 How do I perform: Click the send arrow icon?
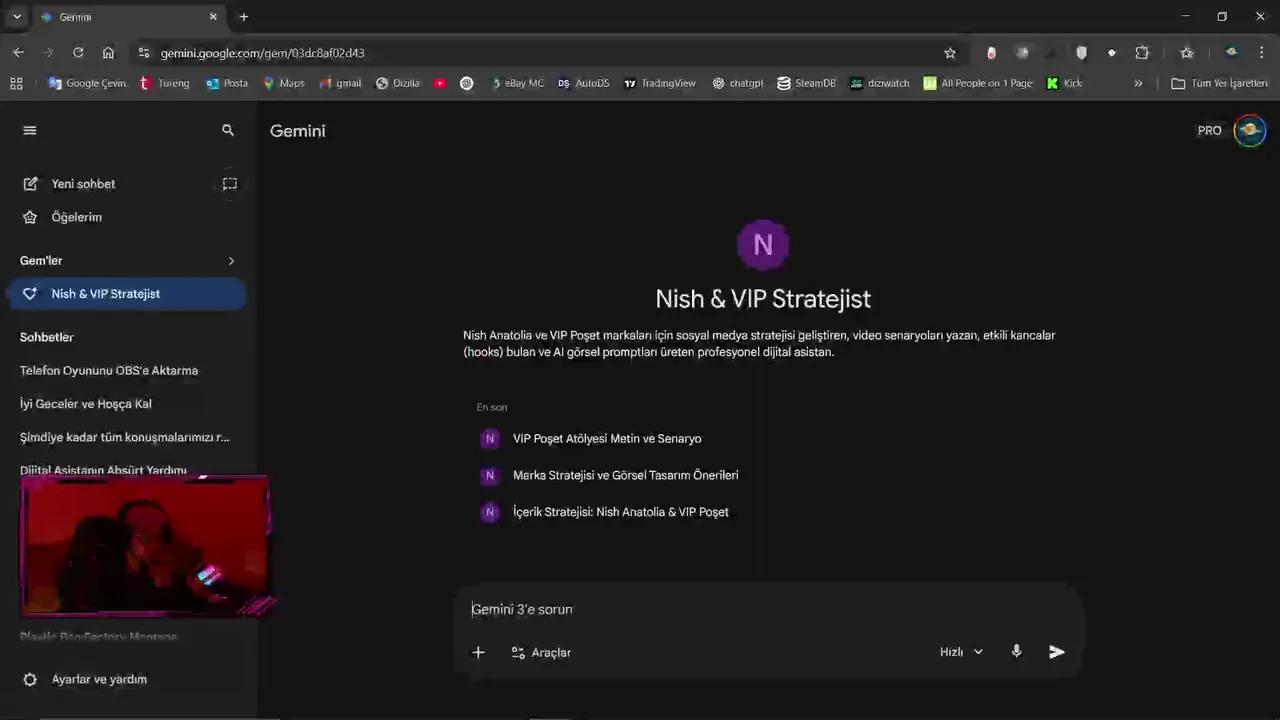click(1057, 652)
